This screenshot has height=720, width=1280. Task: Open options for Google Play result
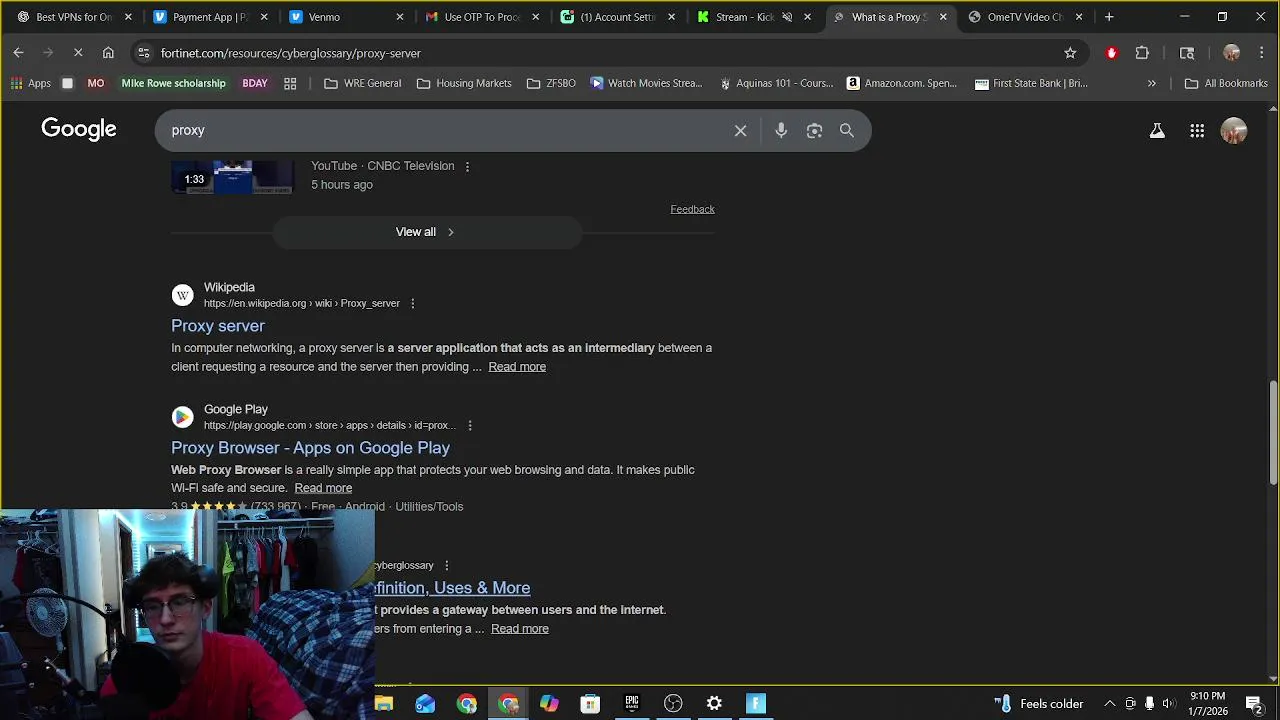470,425
